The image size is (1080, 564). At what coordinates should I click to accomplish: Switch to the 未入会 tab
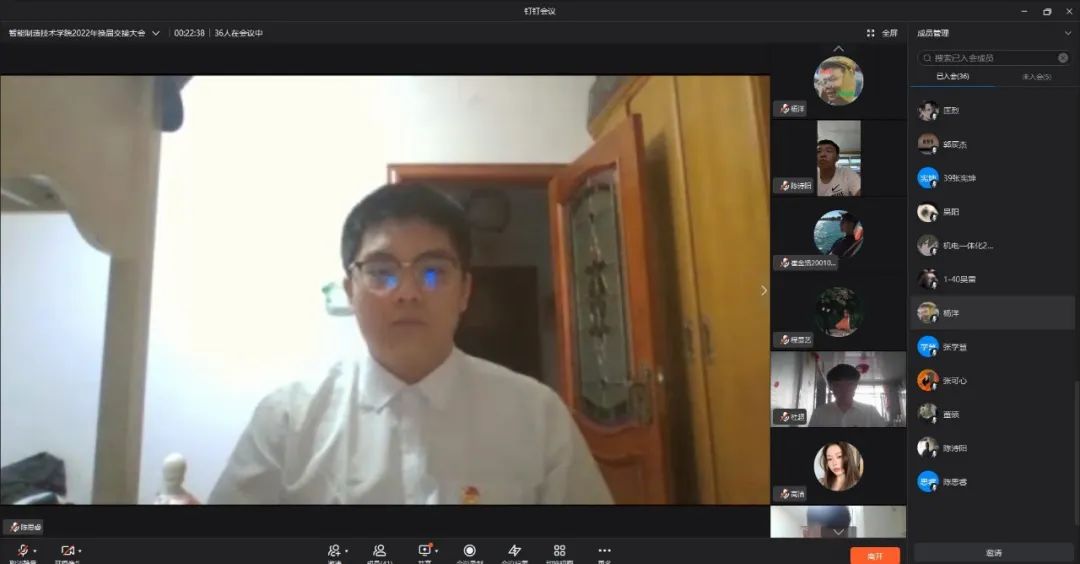coord(1035,76)
